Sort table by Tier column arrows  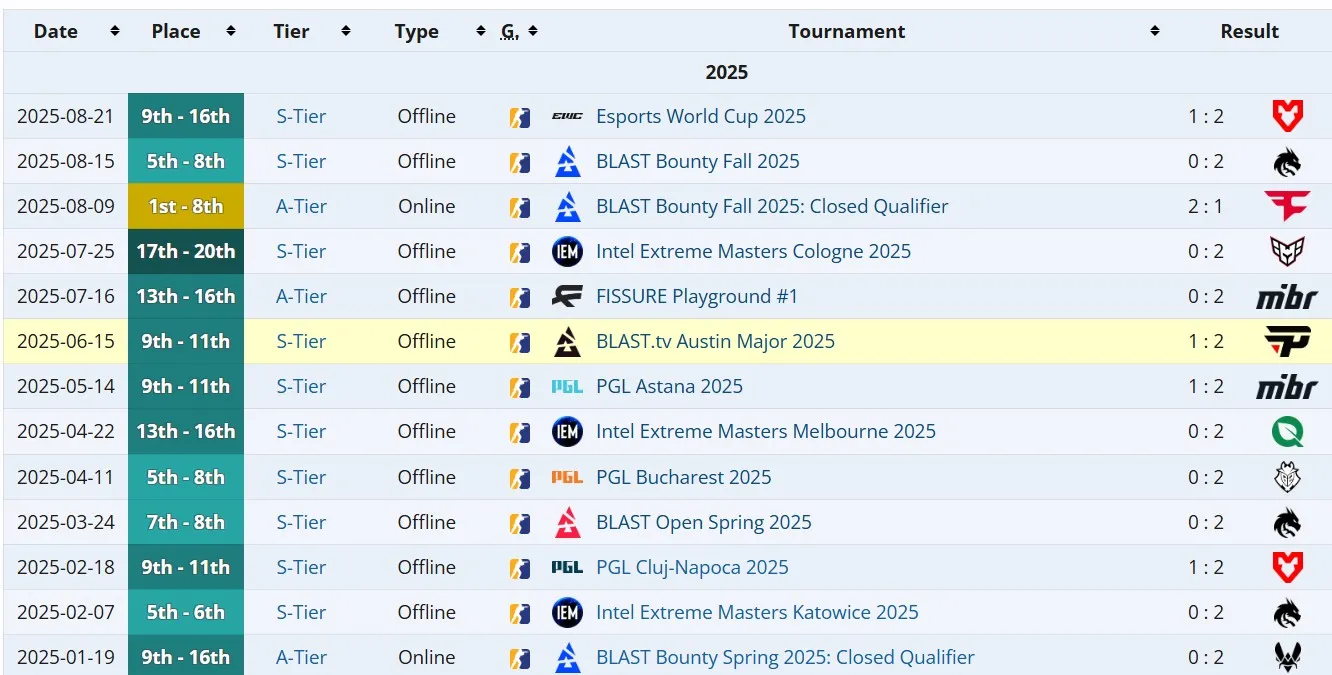click(x=346, y=31)
